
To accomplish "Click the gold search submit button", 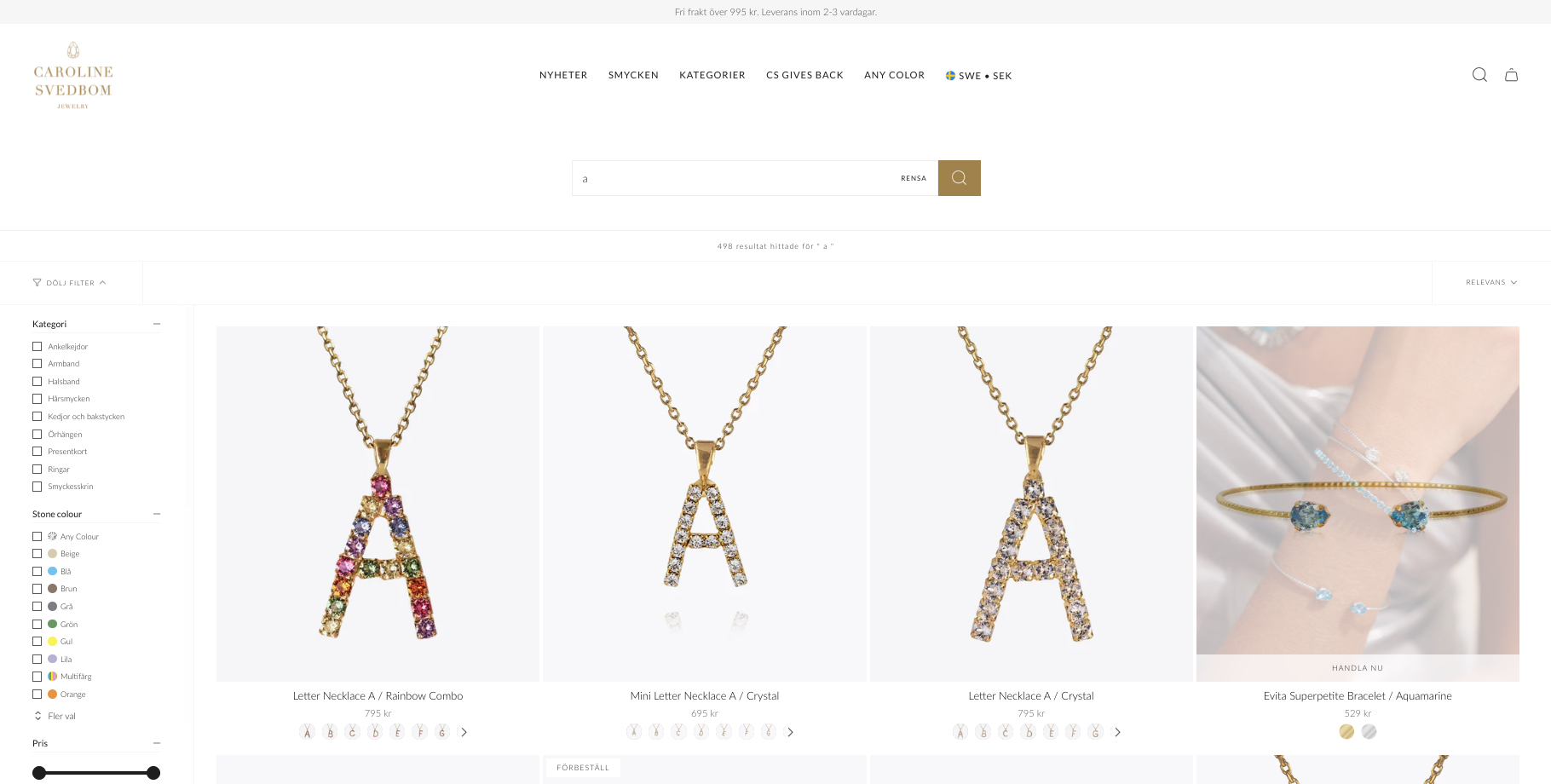I will click(x=959, y=178).
